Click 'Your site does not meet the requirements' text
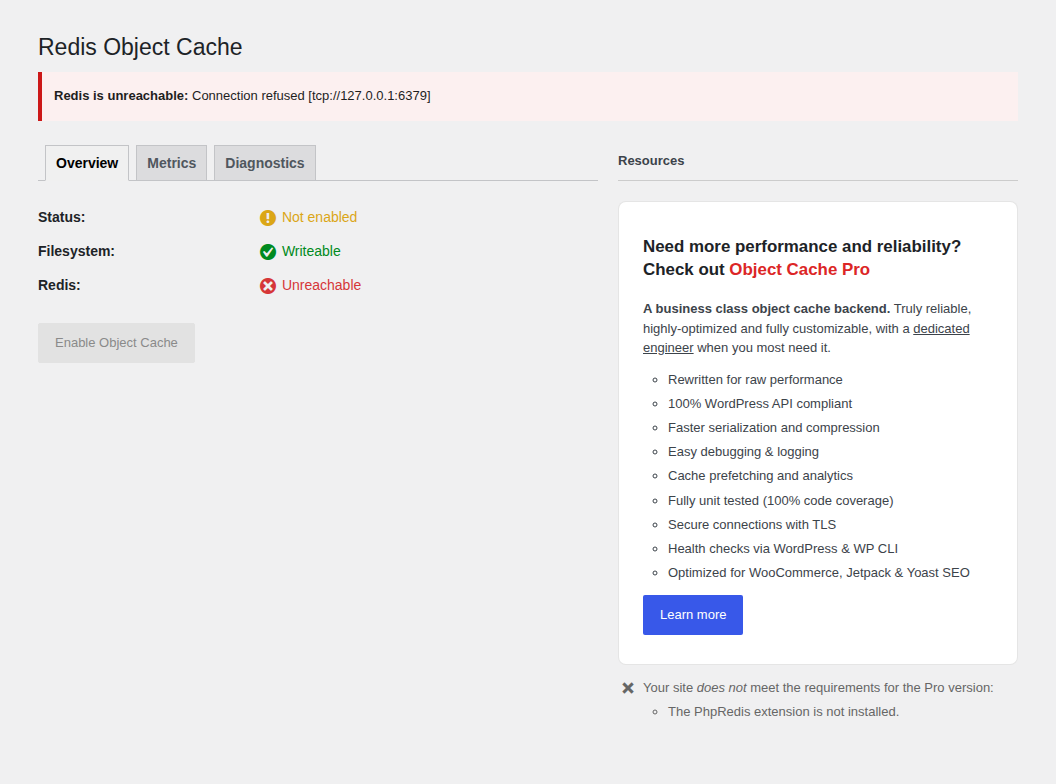The height and width of the screenshot is (784, 1056). click(818, 688)
